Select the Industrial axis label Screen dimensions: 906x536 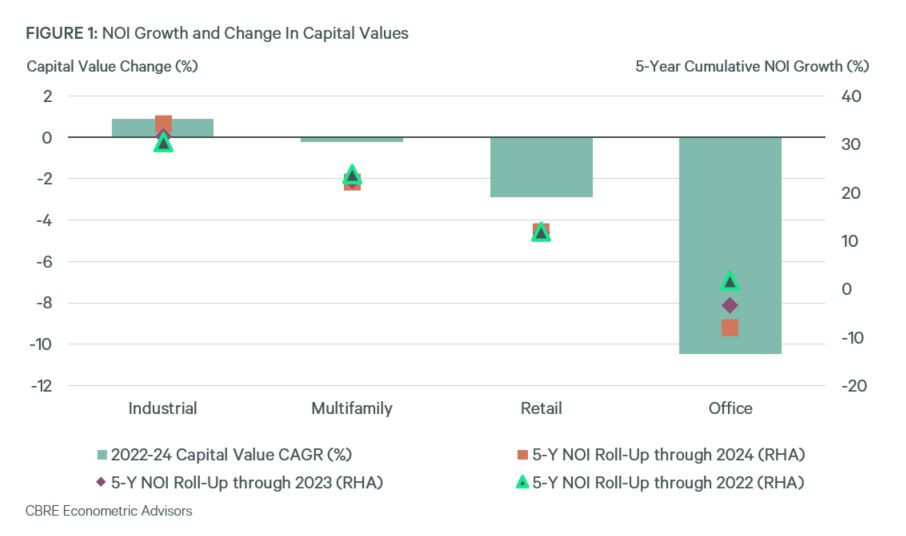click(x=163, y=408)
